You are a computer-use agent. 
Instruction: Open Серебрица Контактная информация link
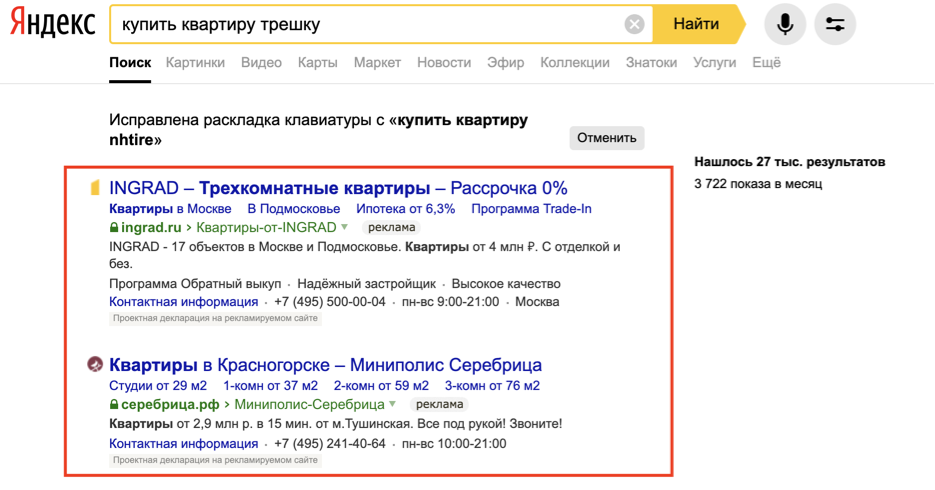pos(184,444)
